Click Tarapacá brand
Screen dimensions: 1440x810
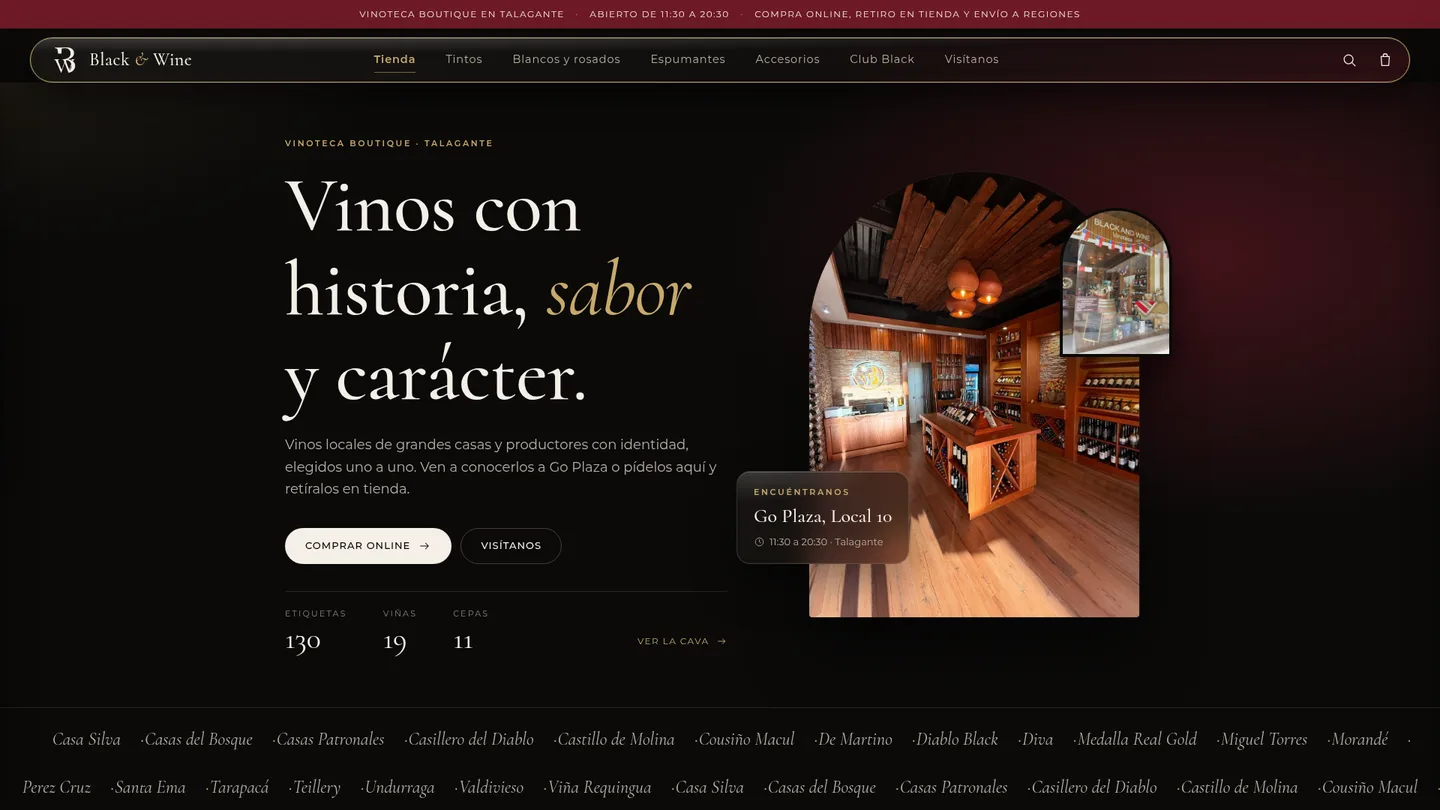(239, 787)
